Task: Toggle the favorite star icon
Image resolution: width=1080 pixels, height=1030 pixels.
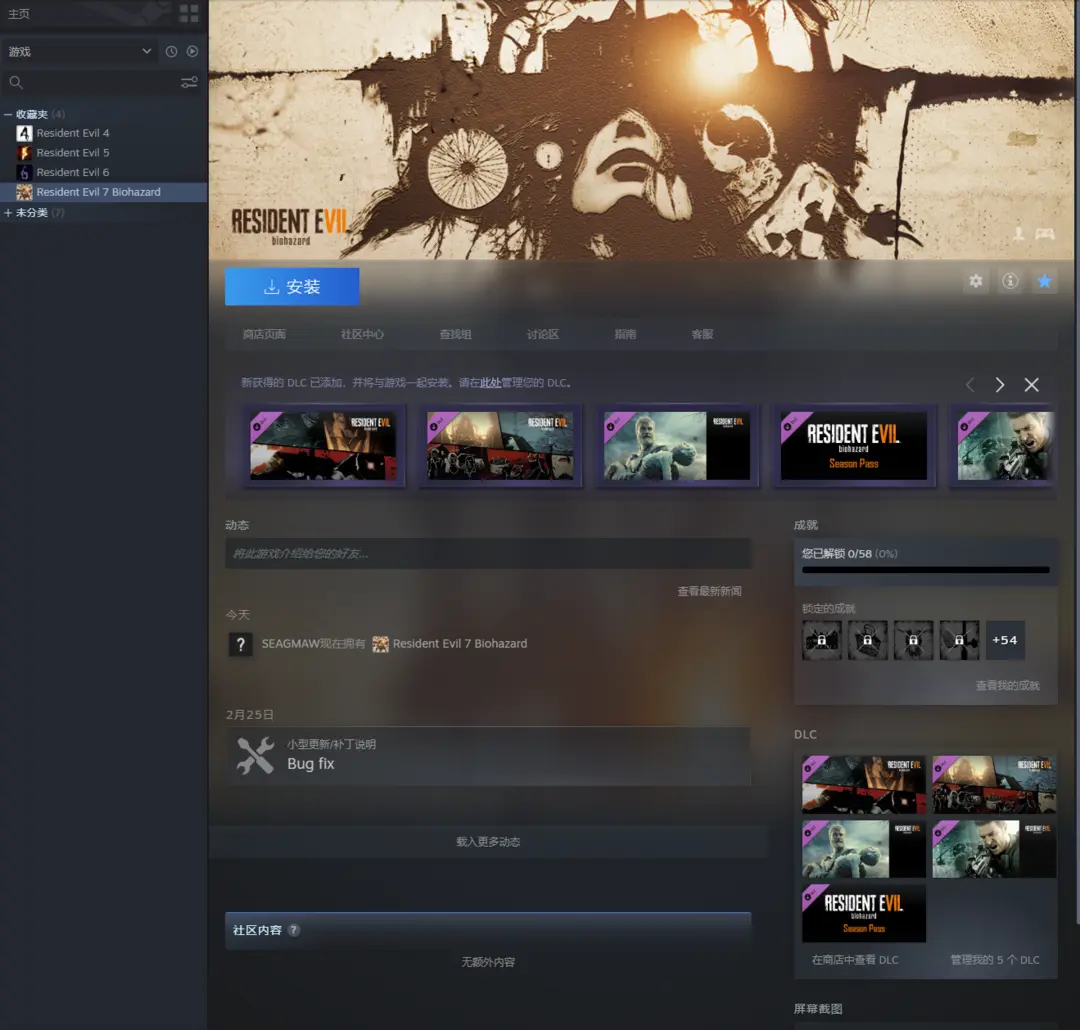Action: click(x=1045, y=281)
